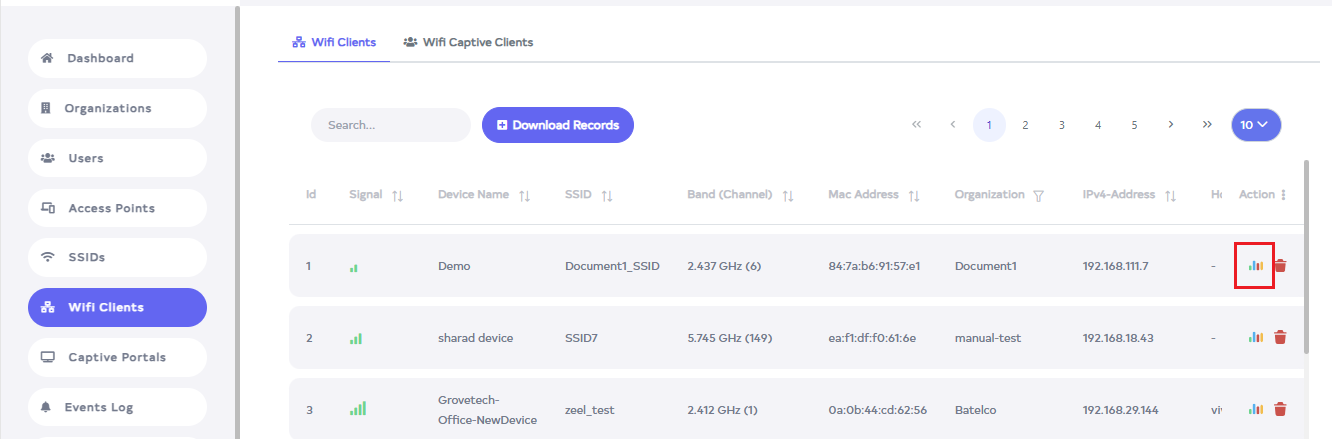Open statistics chart for sharad device
Image resolution: width=1332 pixels, height=439 pixels.
1255,338
